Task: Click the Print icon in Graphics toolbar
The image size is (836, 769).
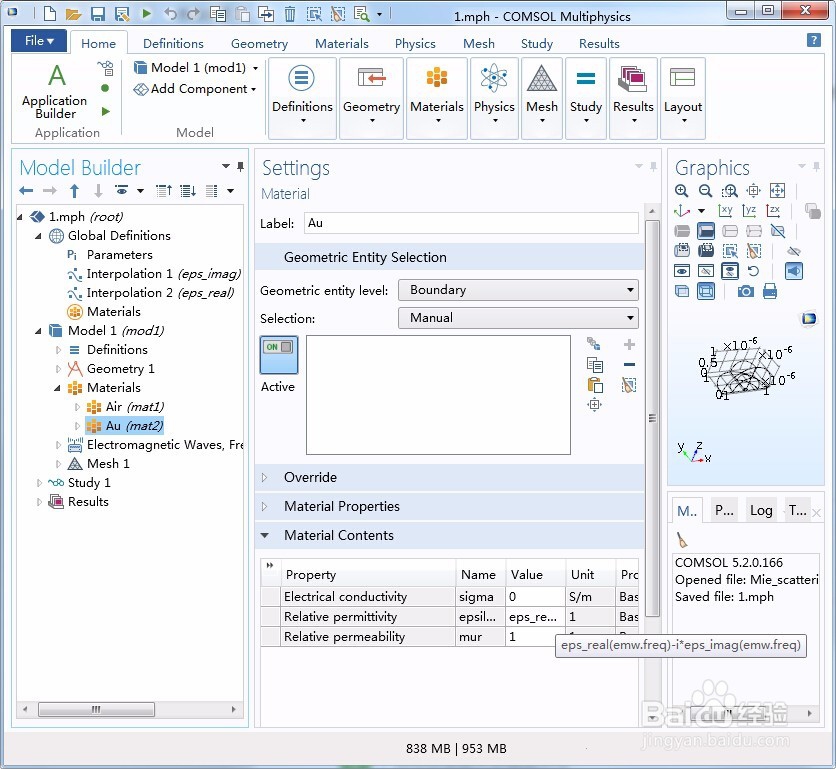Action: tap(770, 291)
